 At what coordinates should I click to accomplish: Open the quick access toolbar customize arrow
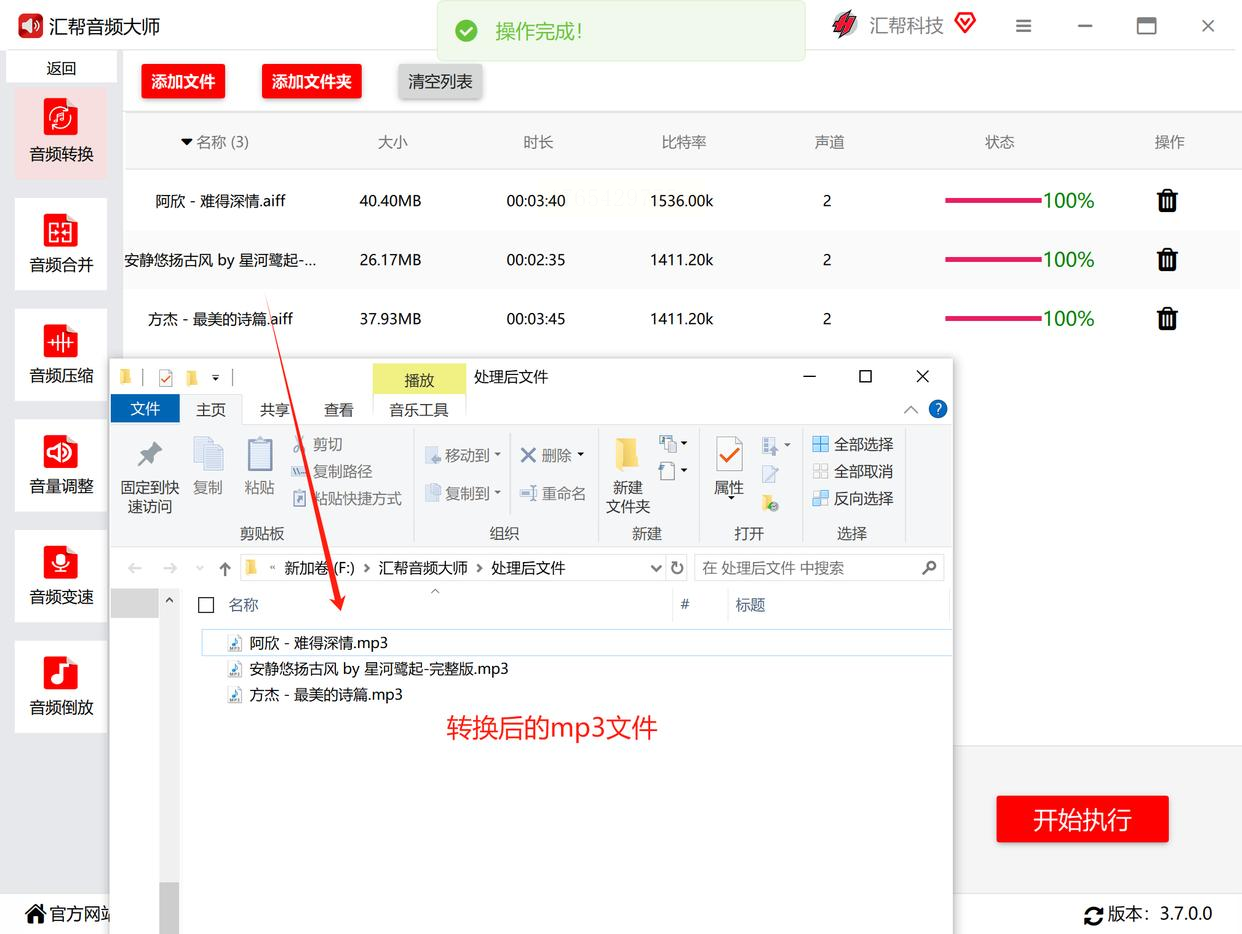pyautogui.click(x=215, y=378)
